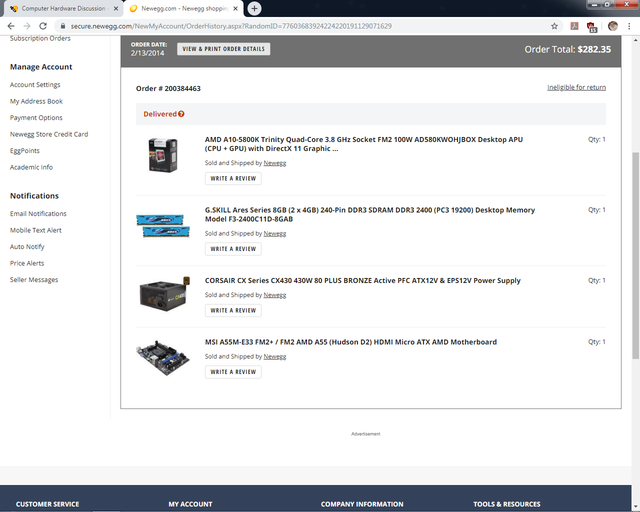Click the Delivered status help icon
The height and width of the screenshot is (512, 640).
pos(181,114)
